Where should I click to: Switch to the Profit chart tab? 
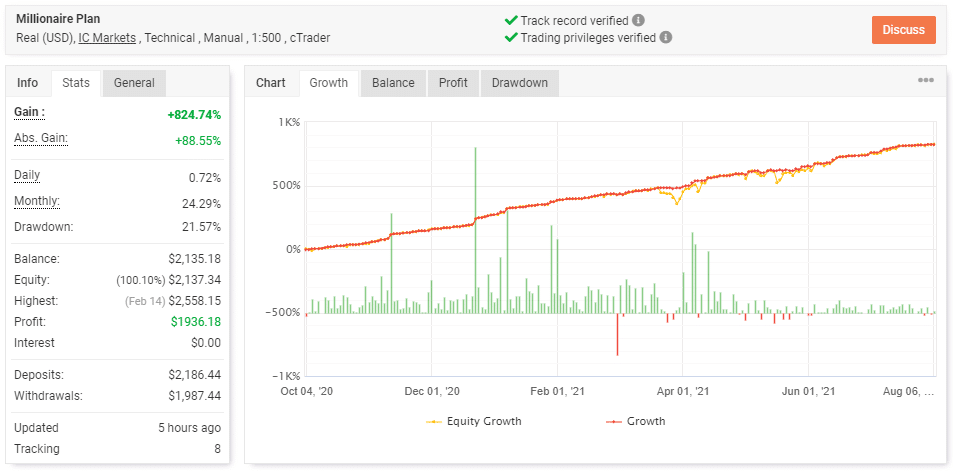(x=453, y=83)
